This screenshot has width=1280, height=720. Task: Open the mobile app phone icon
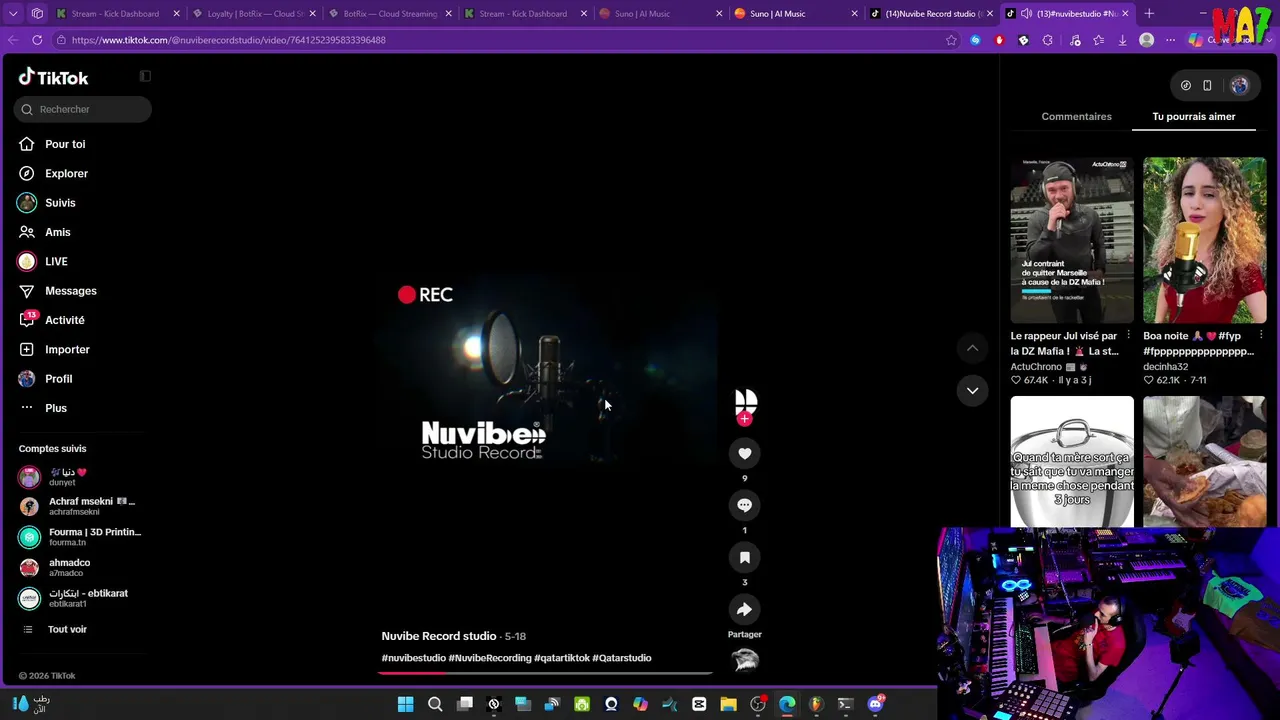pos(1207,85)
